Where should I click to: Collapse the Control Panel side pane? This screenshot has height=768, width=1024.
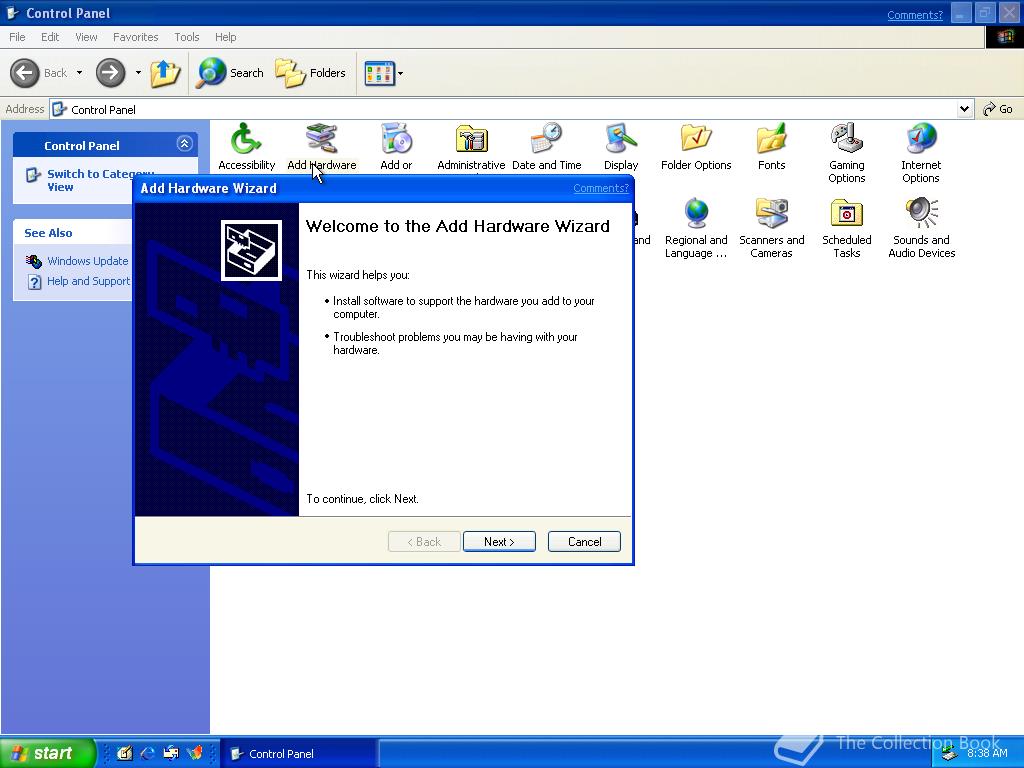coord(184,144)
